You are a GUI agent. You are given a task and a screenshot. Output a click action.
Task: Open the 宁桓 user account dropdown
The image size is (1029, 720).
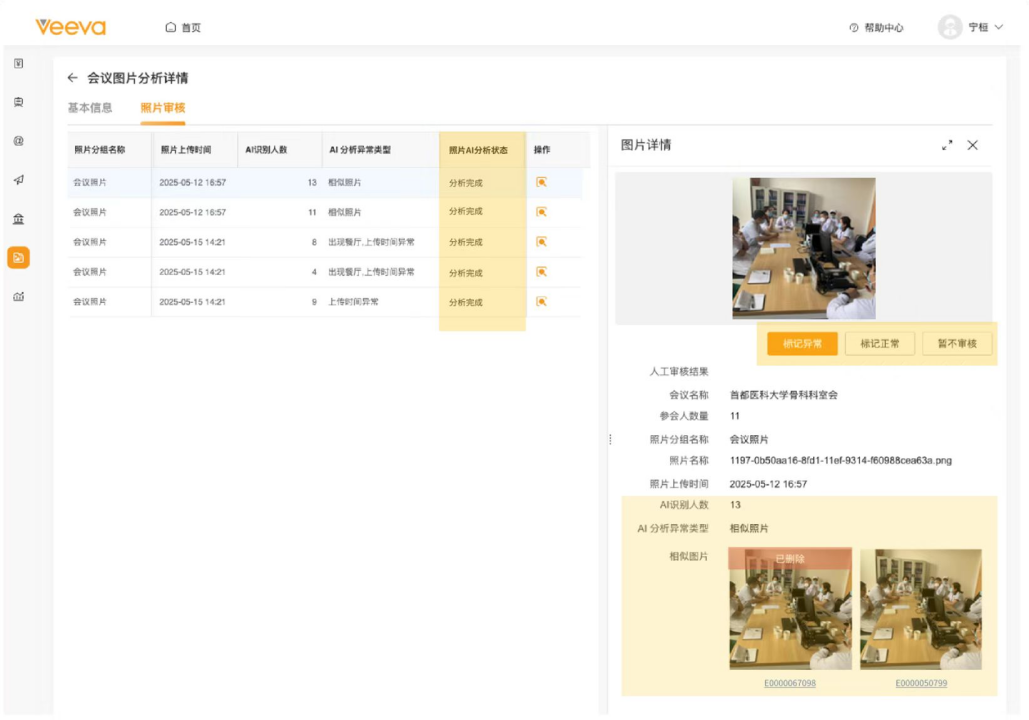(x=970, y=27)
